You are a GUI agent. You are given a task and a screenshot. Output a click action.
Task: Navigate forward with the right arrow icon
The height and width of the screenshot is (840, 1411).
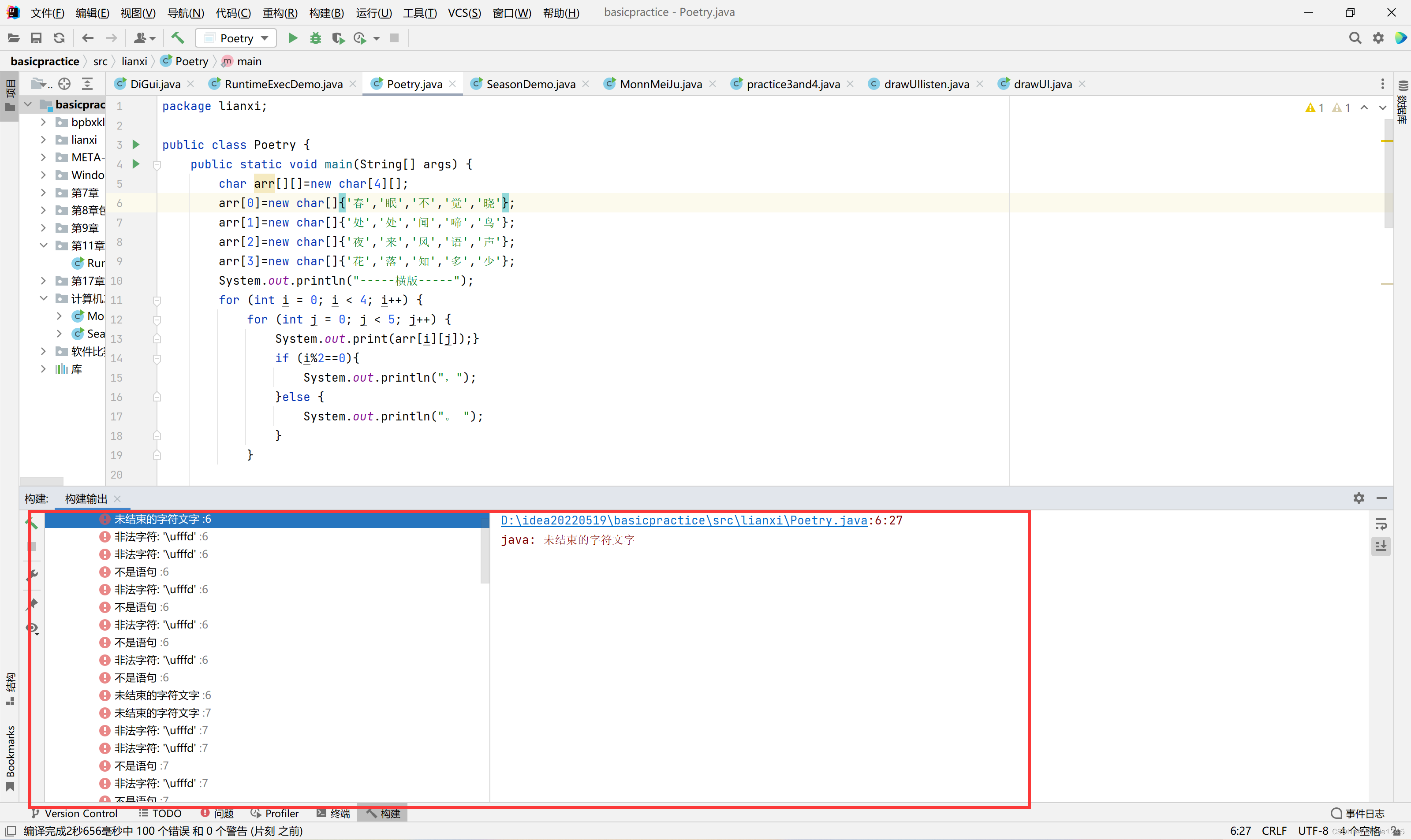pos(112,38)
